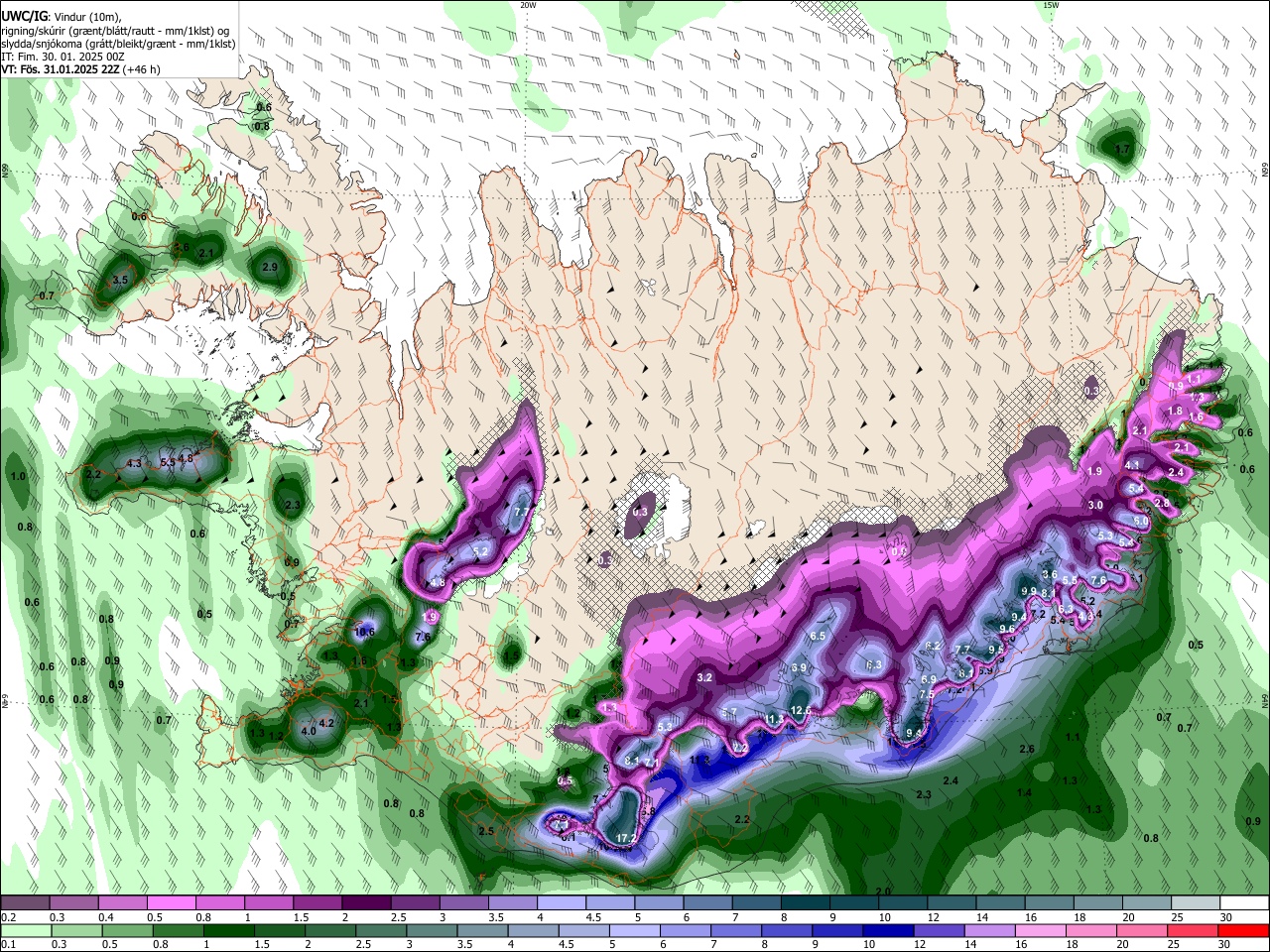Click the 10.6 precipitation value on map
The image size is (1270, 952).
(x=364, y=631)
